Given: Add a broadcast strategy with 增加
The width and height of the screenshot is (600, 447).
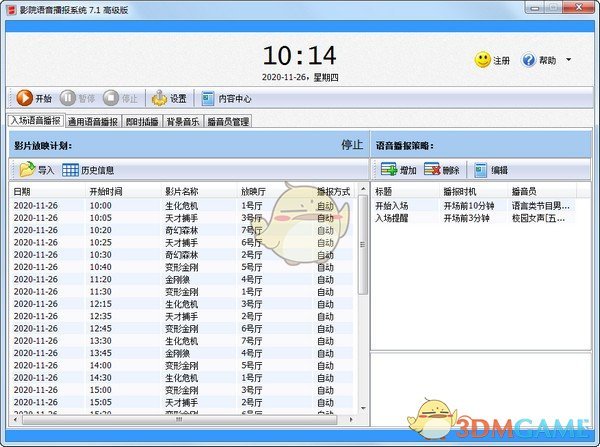Looking at the screenshot, I should pyautogui.click(x=398, y=170).
